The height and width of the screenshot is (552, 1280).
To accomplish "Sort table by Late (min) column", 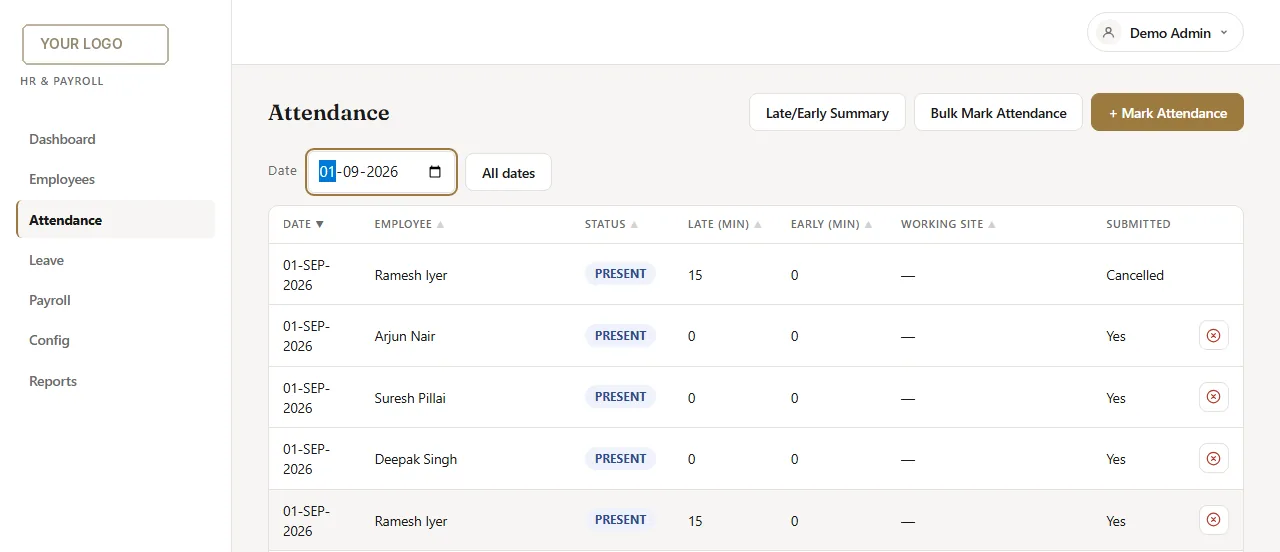I will pos(724,224).
